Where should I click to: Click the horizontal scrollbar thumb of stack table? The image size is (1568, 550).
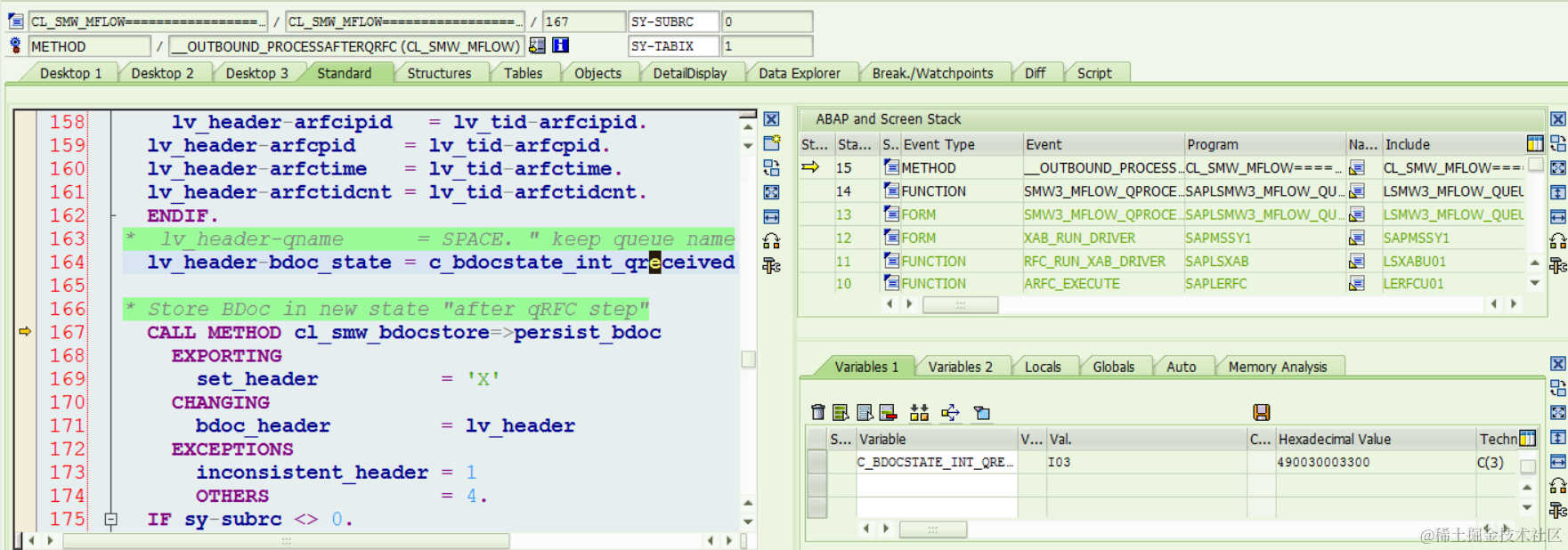[960, 304]
